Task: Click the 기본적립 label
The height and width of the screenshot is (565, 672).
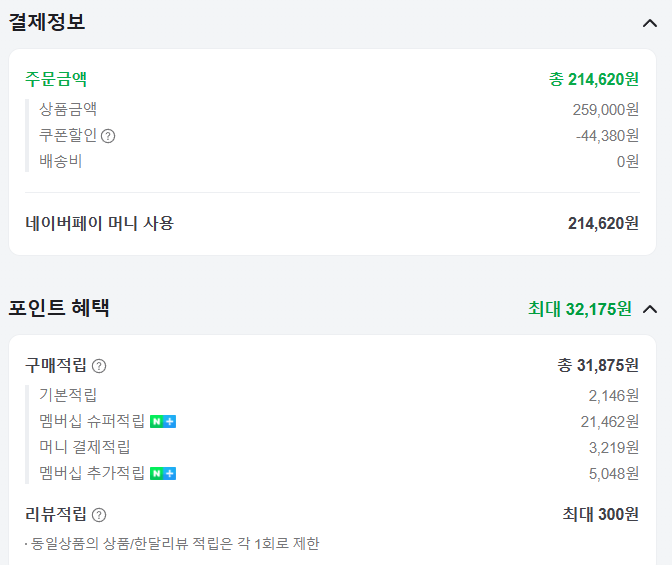Action: pyautogui.click(x=68, y=395)
